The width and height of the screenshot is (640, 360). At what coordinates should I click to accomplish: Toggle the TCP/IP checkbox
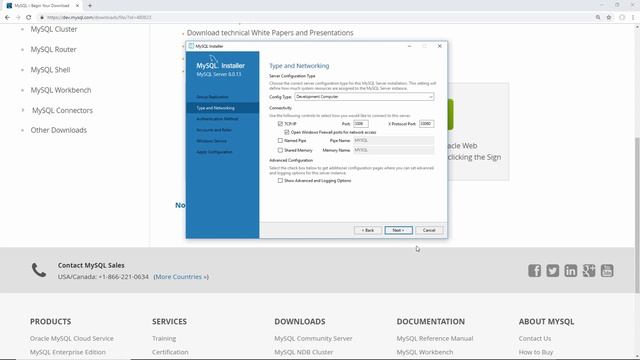click(x=280, y=124)
